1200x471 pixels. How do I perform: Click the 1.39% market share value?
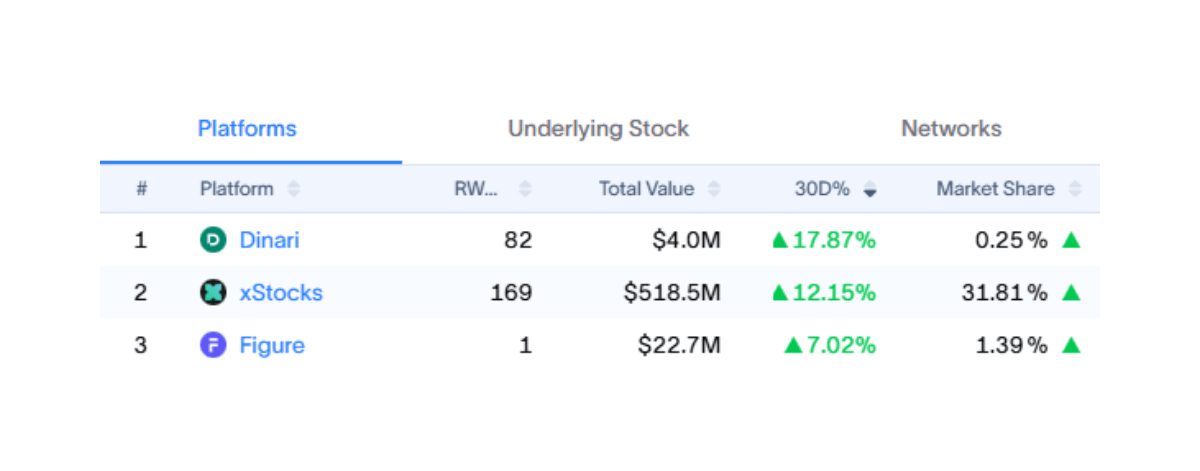click(1012, 346)
